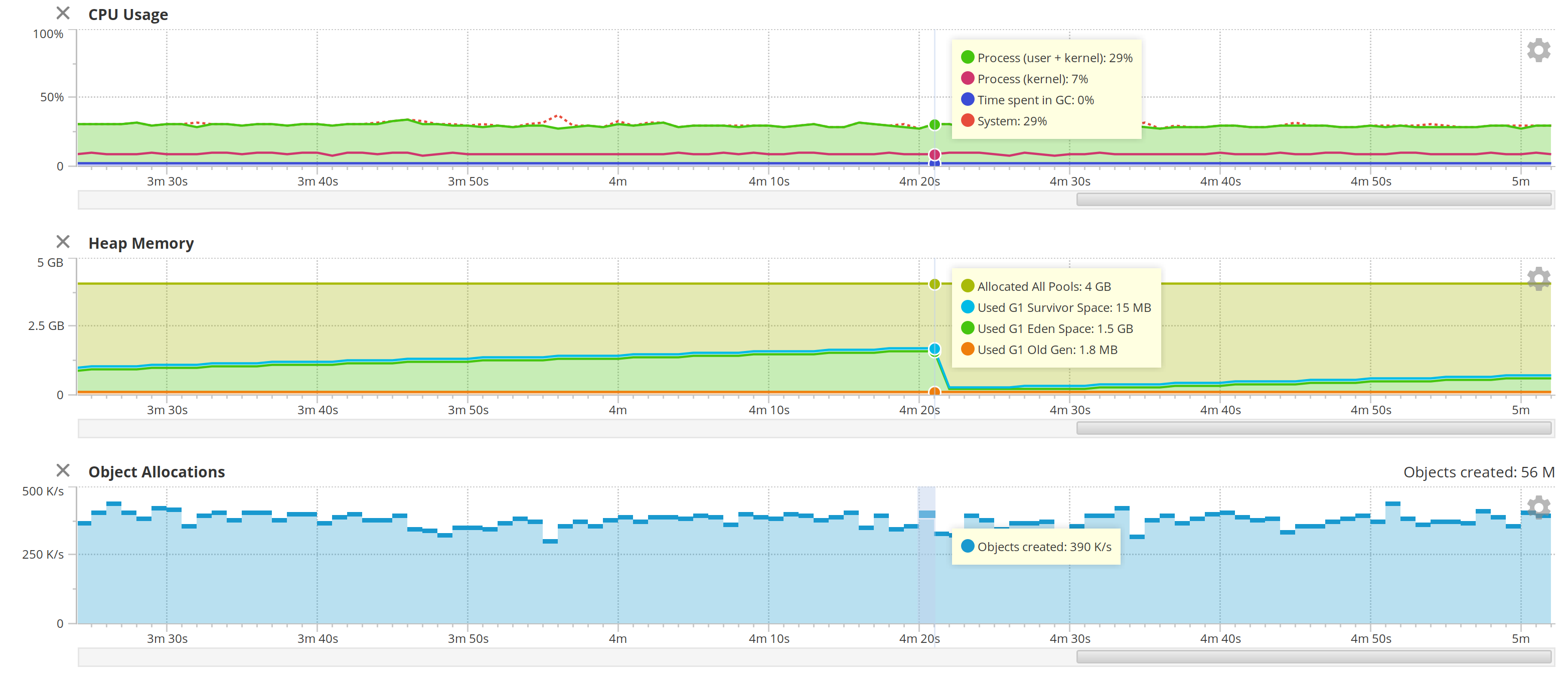
Task: Click the 'Objects created: 56 M' total label
Action: [x=1479, y=473]
